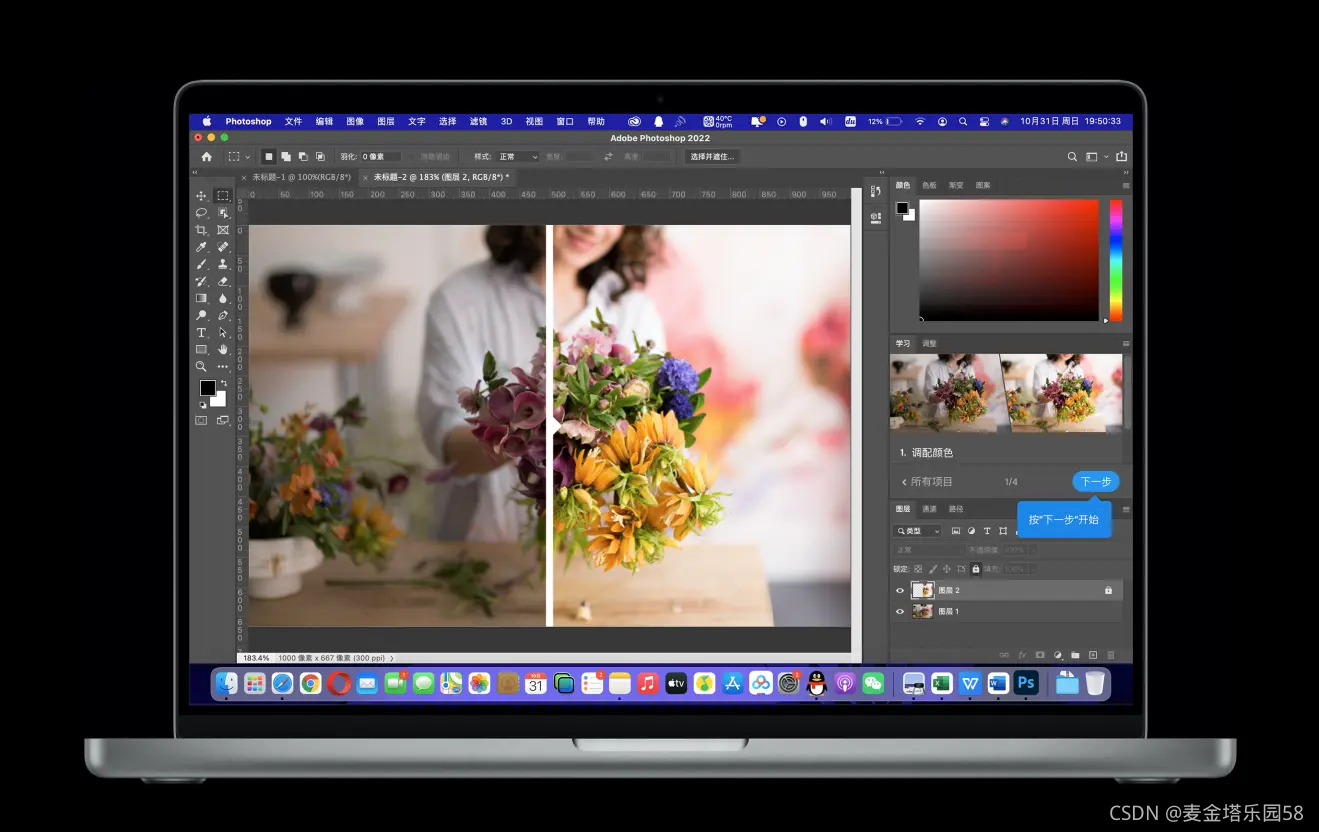
Task: Open the 滤镜 menu
Action: (478, 121)
